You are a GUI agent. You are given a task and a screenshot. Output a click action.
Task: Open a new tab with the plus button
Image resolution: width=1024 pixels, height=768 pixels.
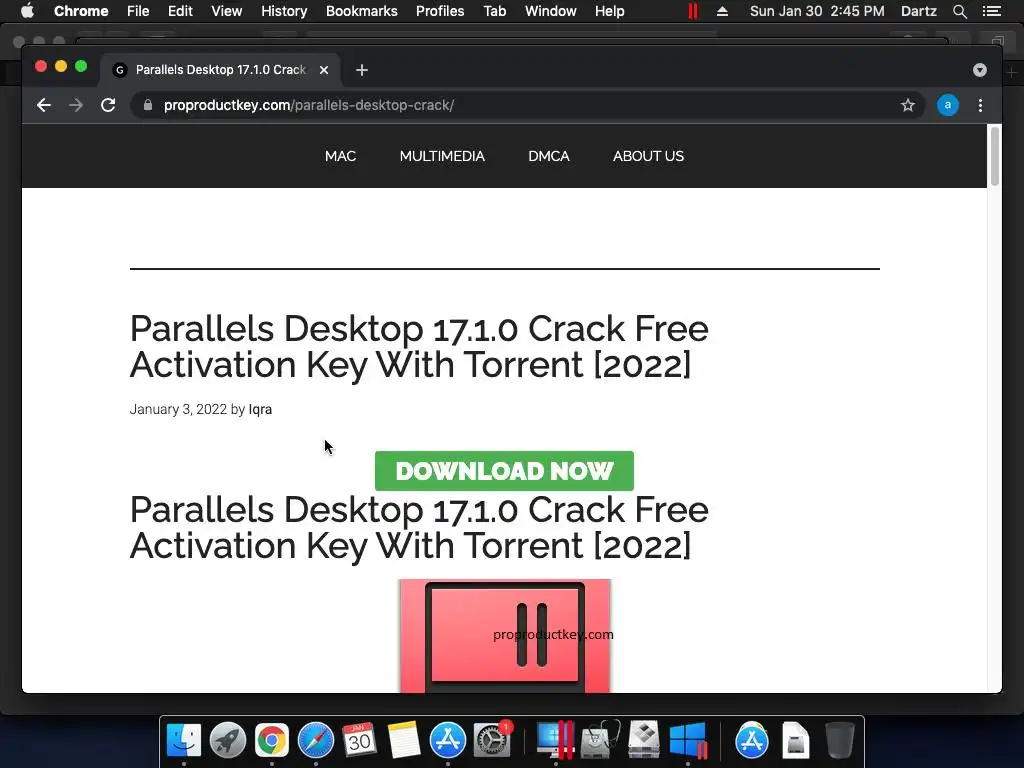click(362, 70)
